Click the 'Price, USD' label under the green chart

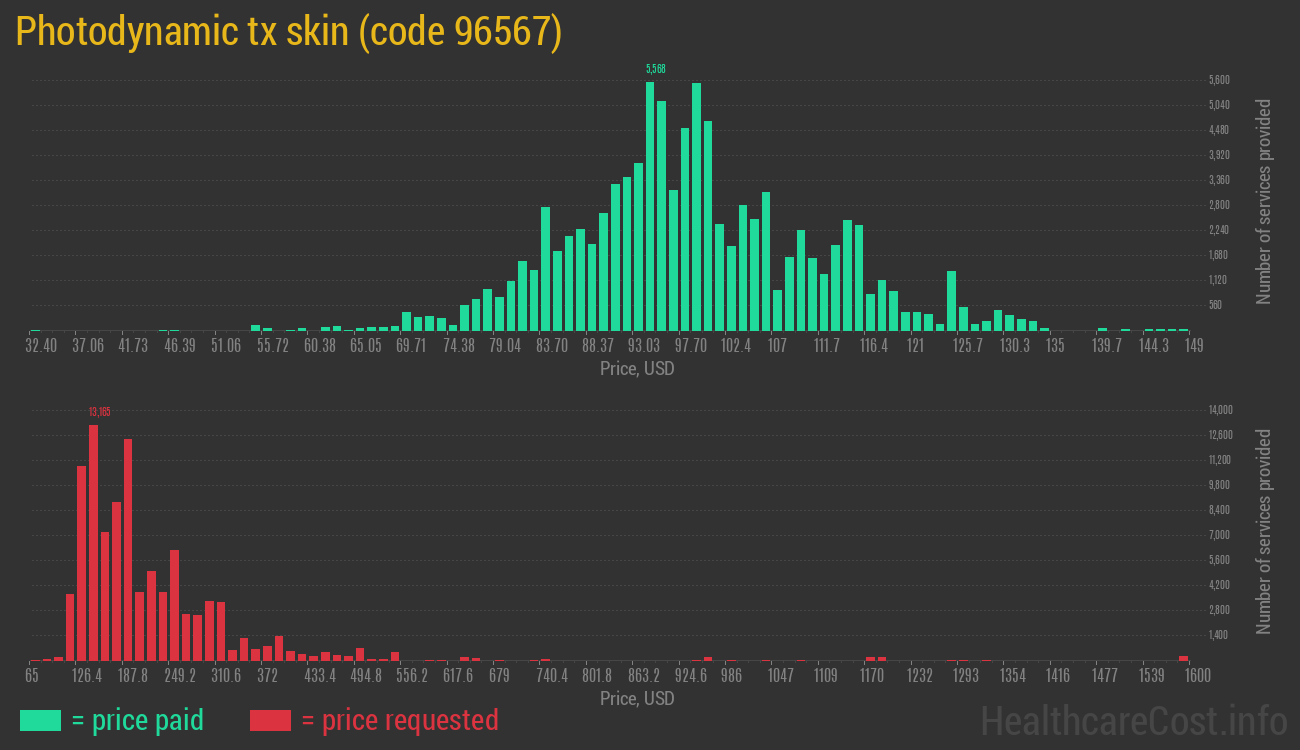pos(637,368)
